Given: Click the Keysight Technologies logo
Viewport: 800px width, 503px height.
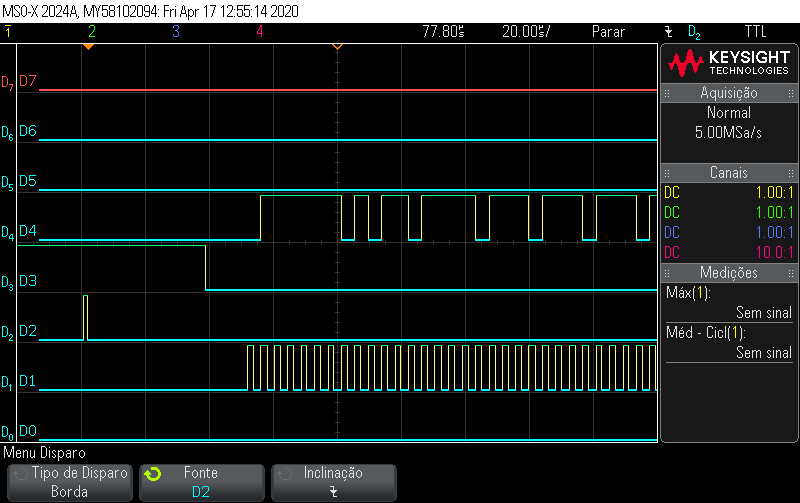Looking at the screenshot, I should pos(729,63).
